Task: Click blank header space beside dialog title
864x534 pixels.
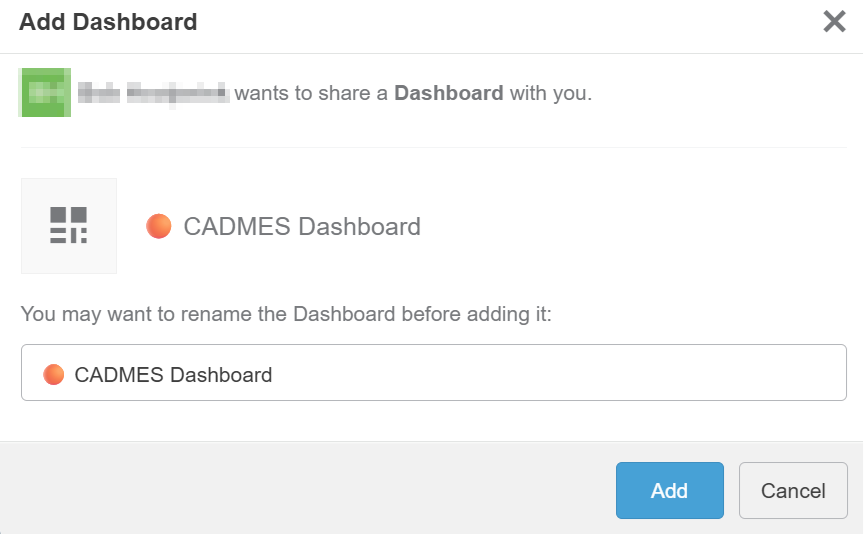Action: click(x=500, y=22)
